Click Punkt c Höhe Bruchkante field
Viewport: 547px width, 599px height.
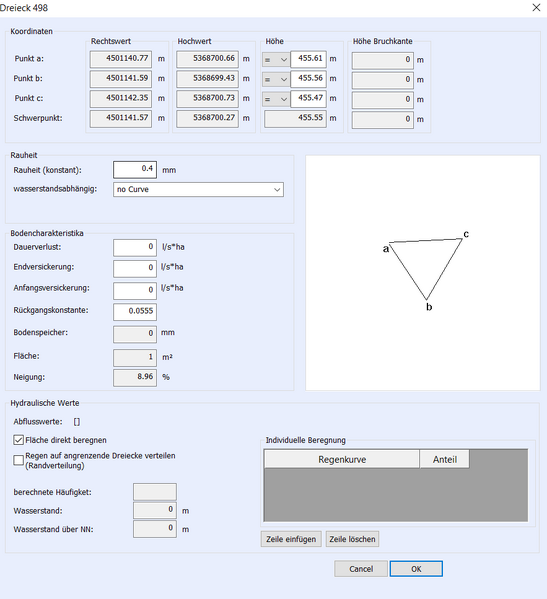click(383, 100)
